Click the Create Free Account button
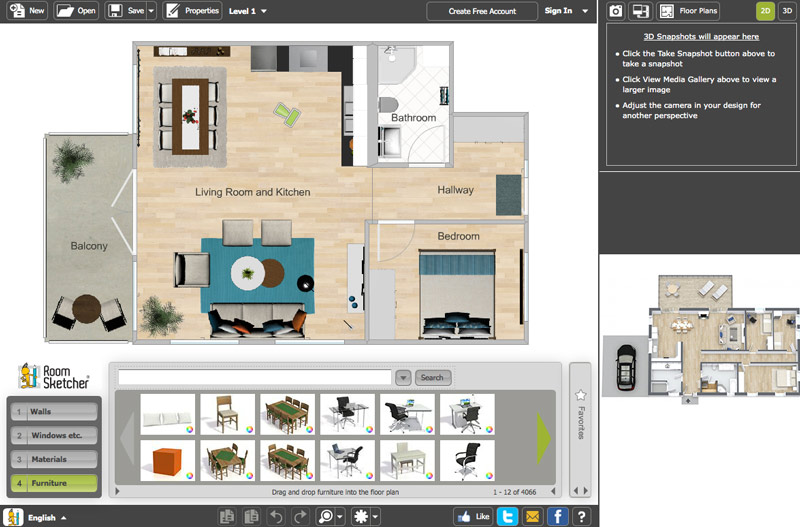The width and height of the screenshot is (800, 527). click(482, 11)
